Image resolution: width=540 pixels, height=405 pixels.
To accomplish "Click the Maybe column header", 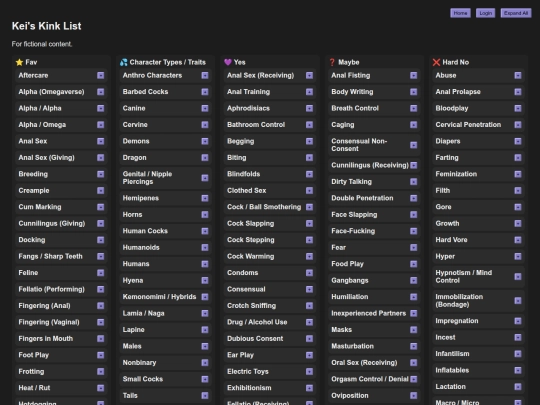I will (344, 62).
